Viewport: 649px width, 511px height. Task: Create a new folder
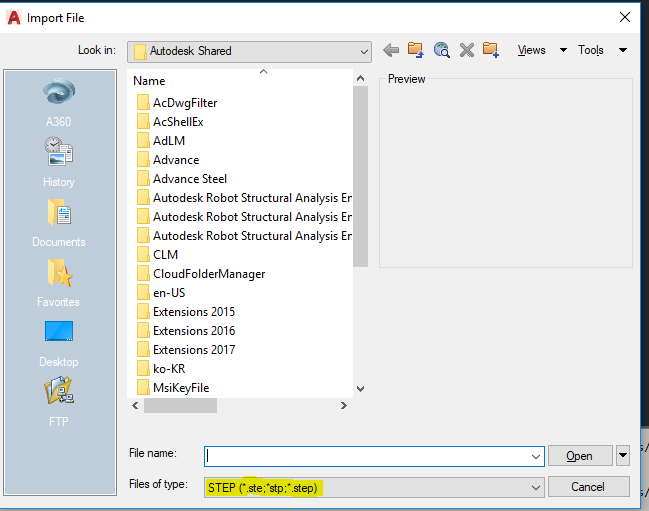[x=491, y=50]
